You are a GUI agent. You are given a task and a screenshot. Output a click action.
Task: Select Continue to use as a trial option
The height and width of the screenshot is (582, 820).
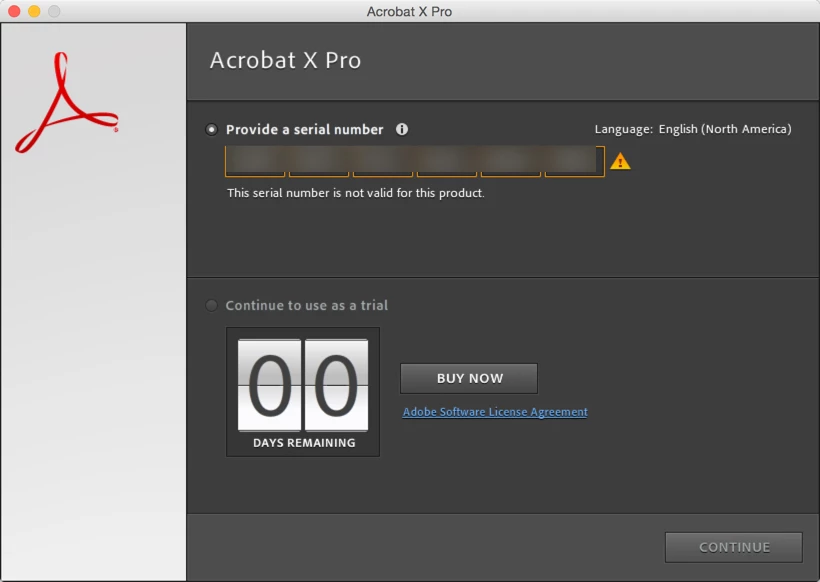[x=211, y=305]
